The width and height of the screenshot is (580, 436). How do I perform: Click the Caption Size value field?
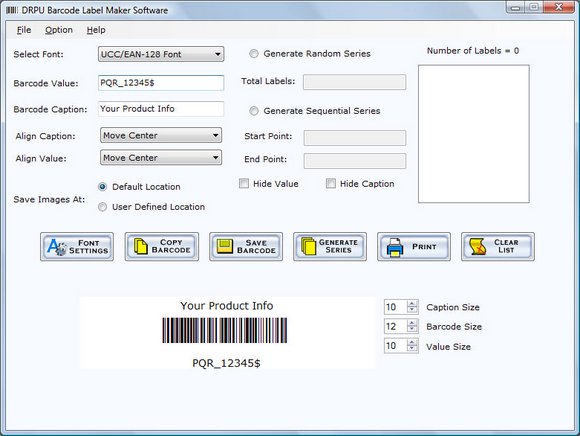[x=395, y=307]
